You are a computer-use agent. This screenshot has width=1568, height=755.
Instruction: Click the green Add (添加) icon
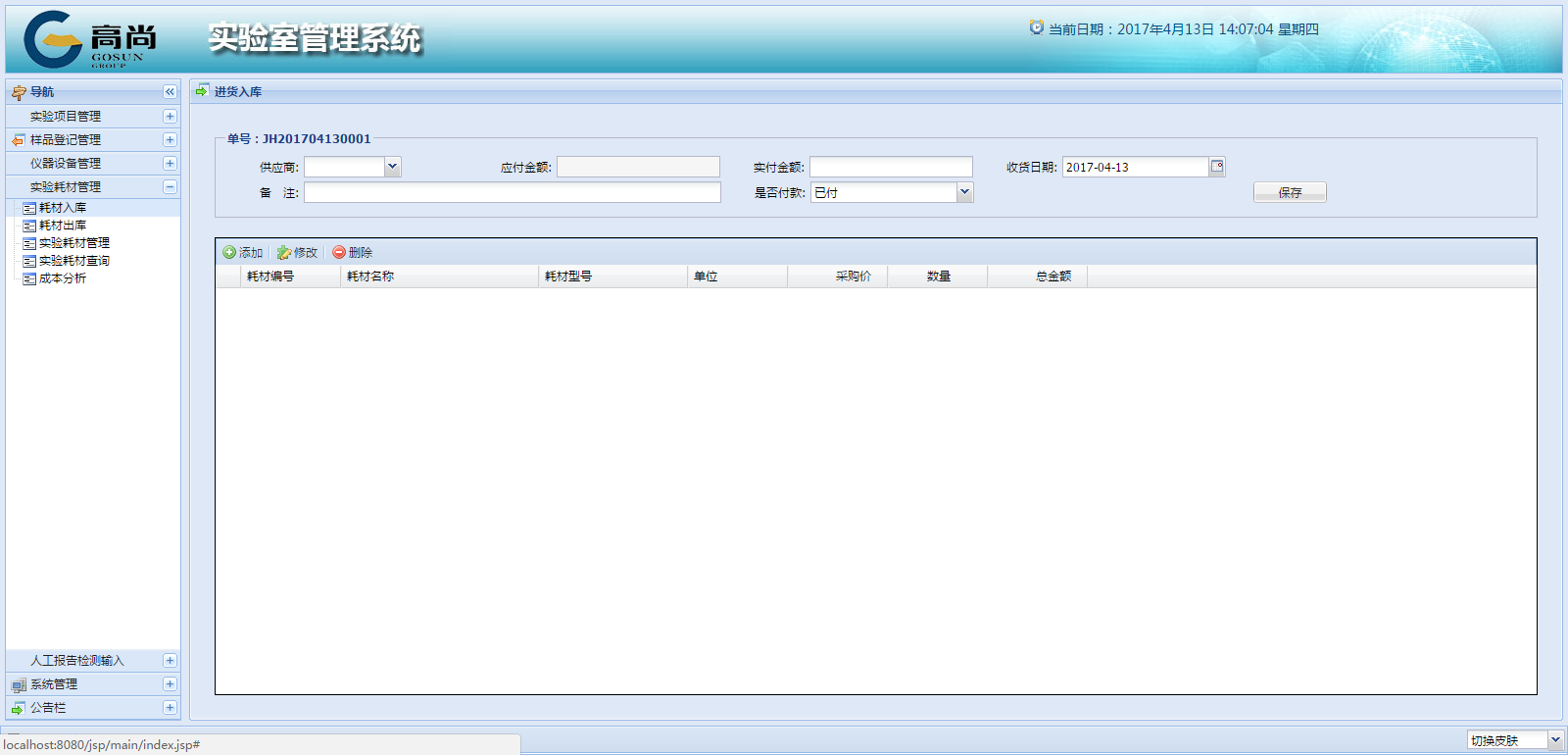tap(229, 252)
